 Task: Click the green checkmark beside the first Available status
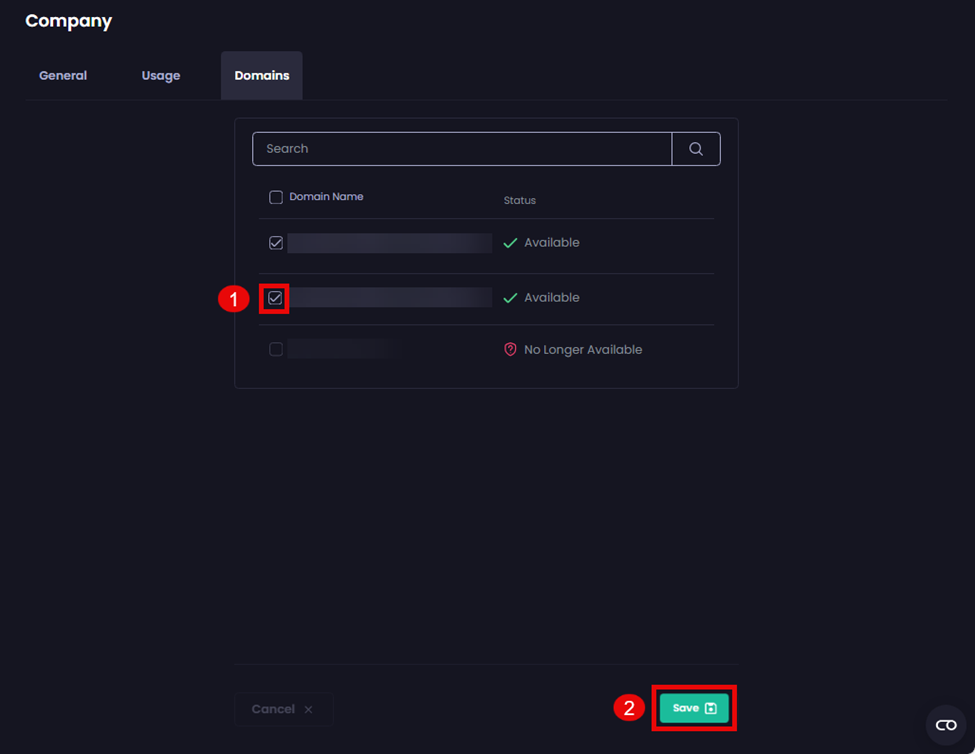tap(513, 242)
